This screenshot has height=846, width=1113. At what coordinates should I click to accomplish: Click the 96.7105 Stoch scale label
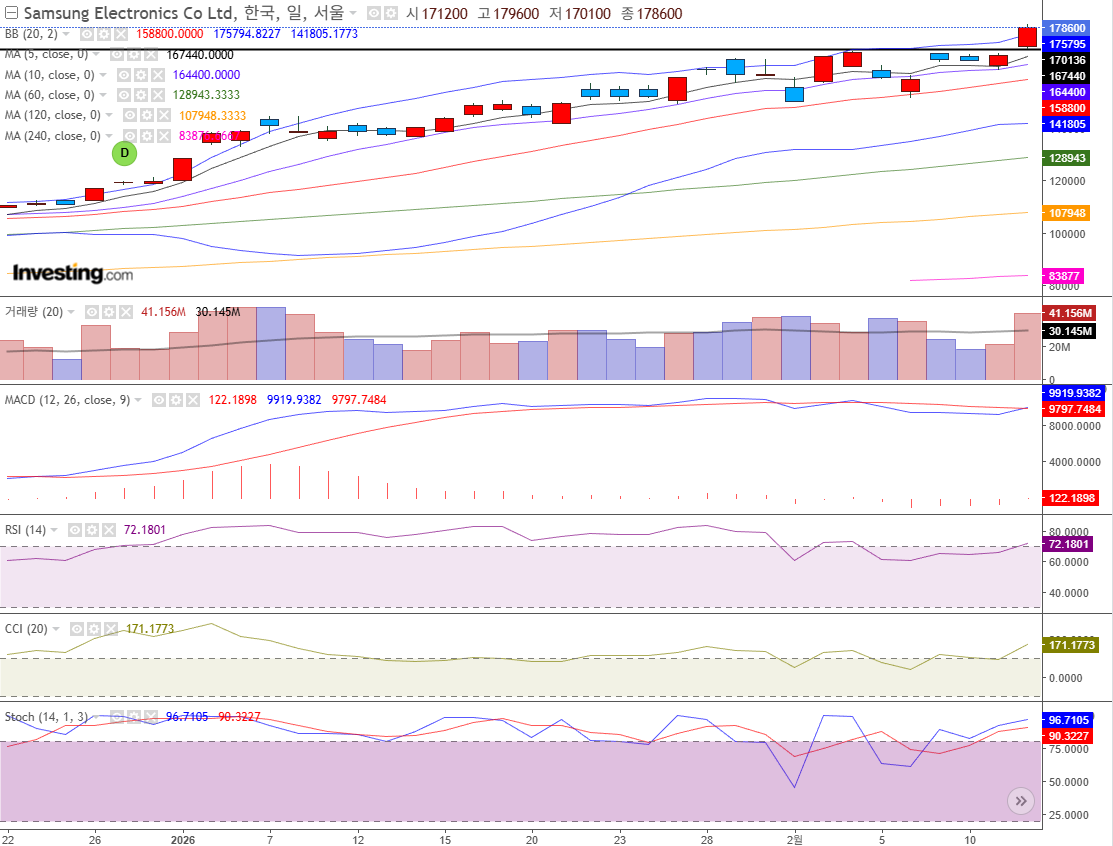1068,720
